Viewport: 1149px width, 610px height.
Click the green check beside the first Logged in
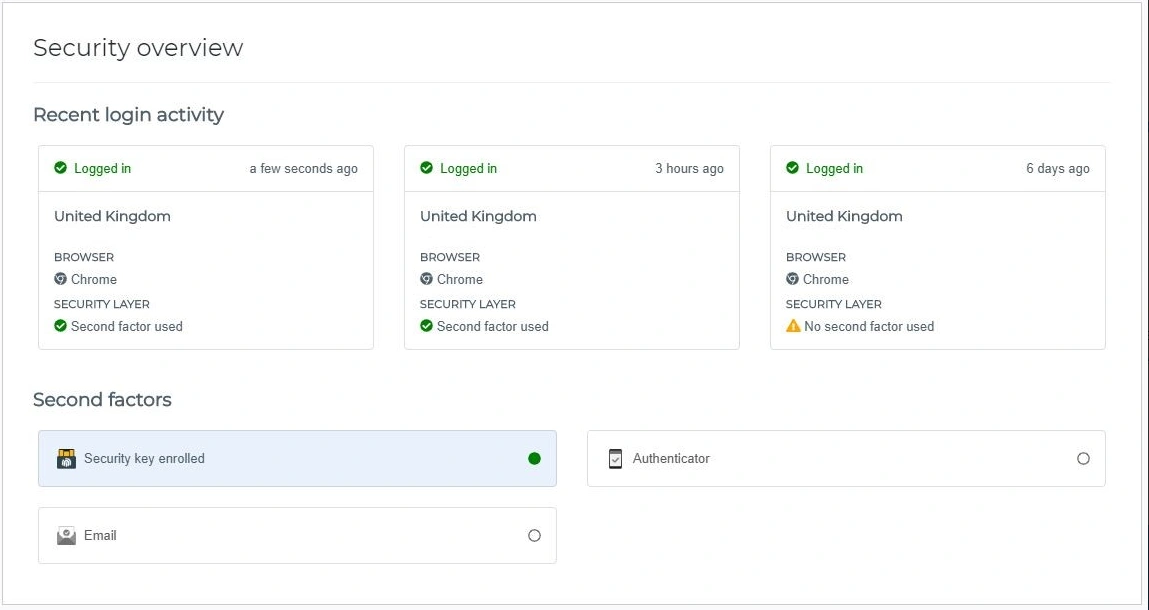pyautogui.click(x=61, y=168)
